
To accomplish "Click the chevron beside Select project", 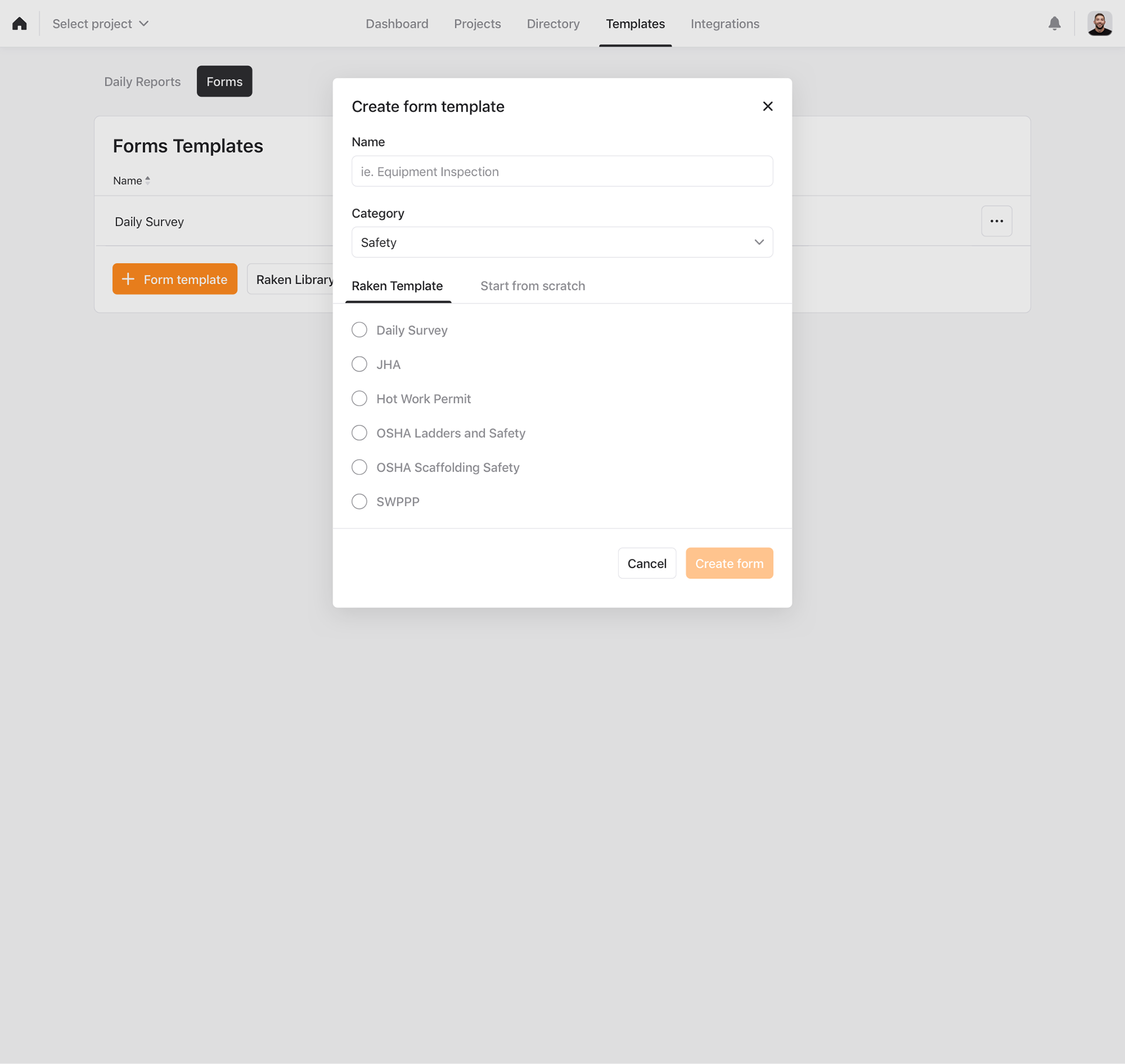I will [144, 23].
